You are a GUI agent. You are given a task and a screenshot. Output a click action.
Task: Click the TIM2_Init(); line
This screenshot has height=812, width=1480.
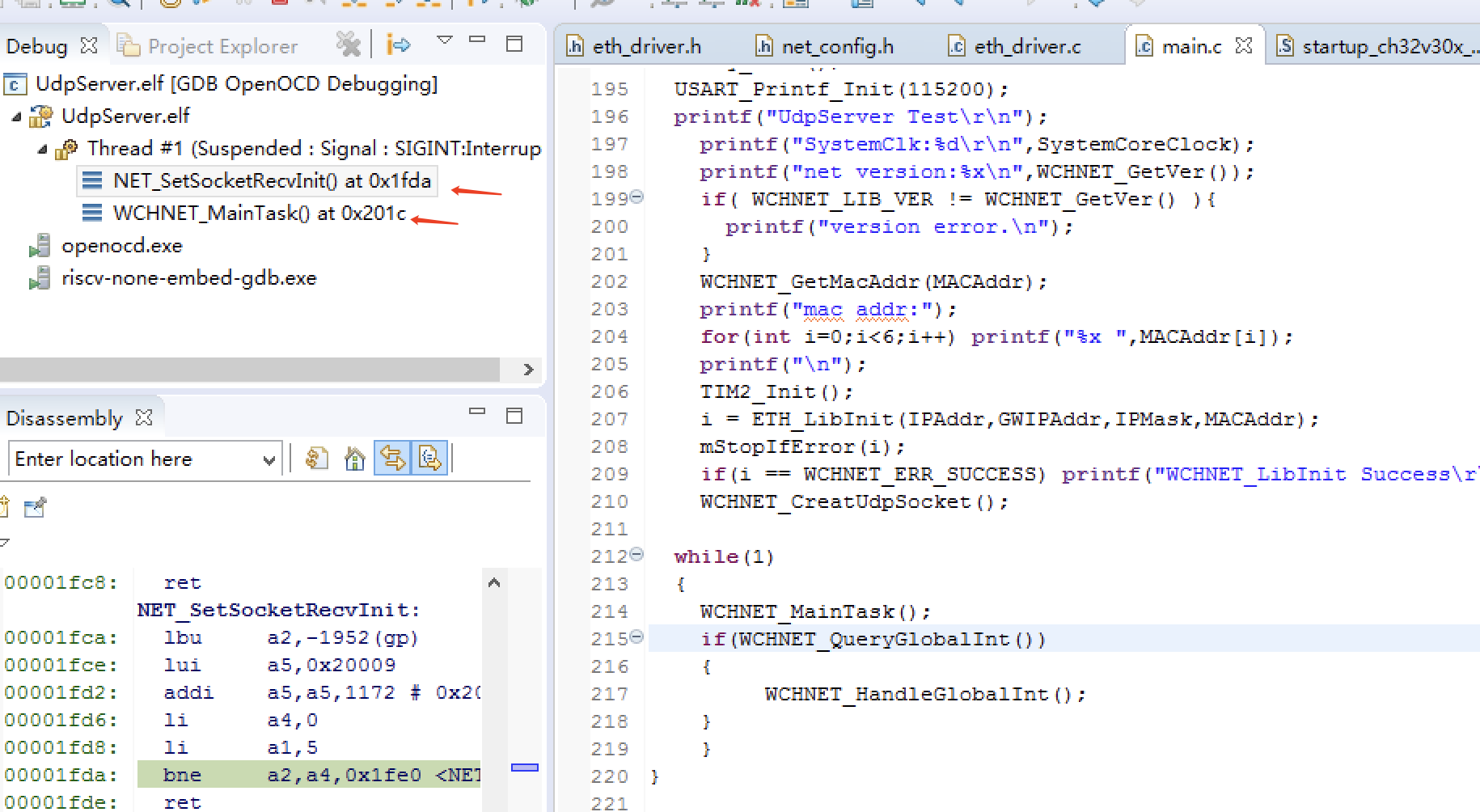[776, 391]
